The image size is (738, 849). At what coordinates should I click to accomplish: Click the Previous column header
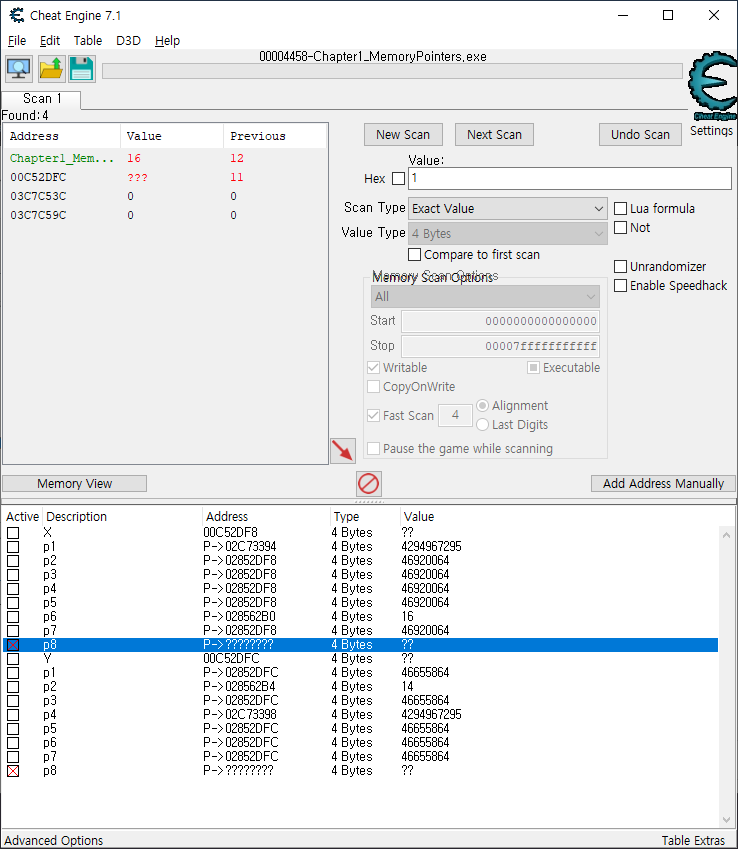(x=275, y=136)
